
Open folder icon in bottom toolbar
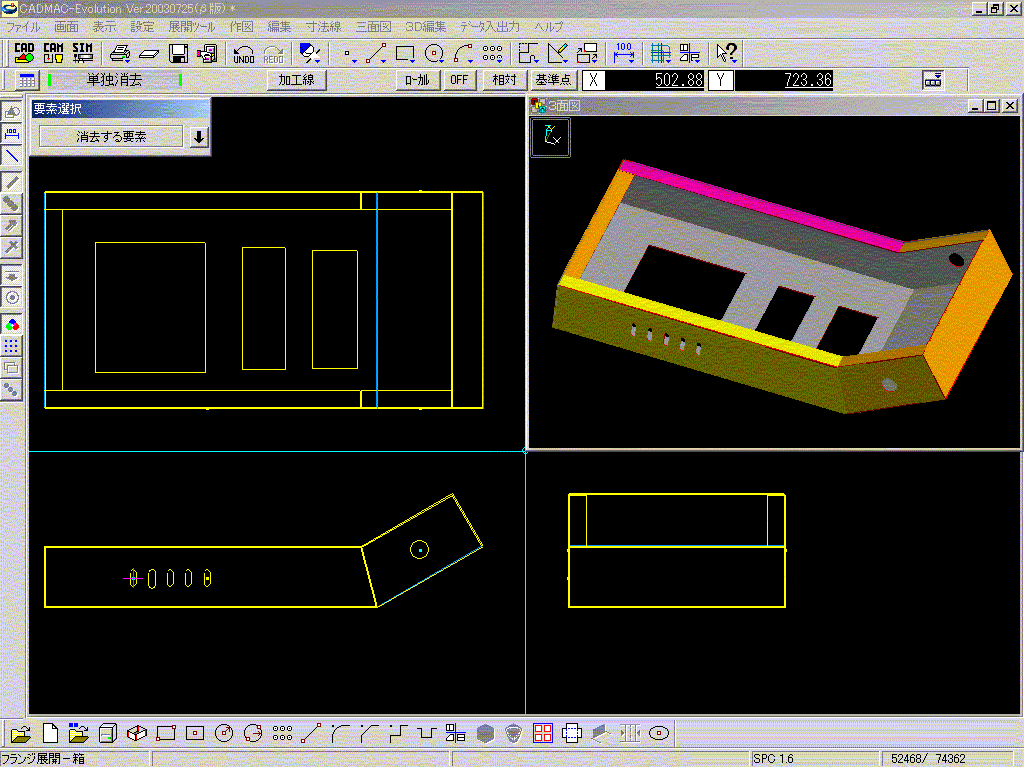point(20,733)
